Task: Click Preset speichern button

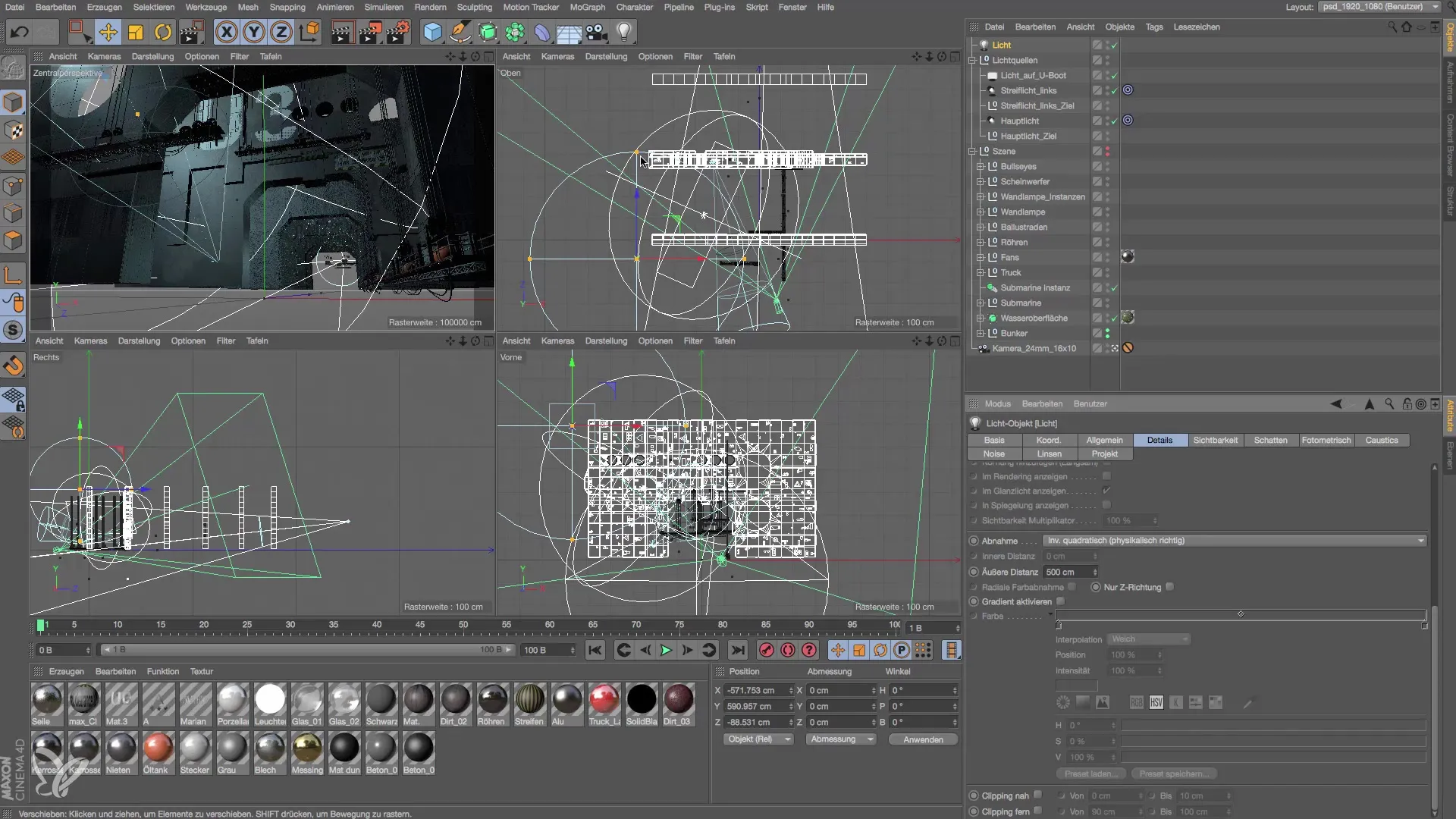Action: [1174, 773]
